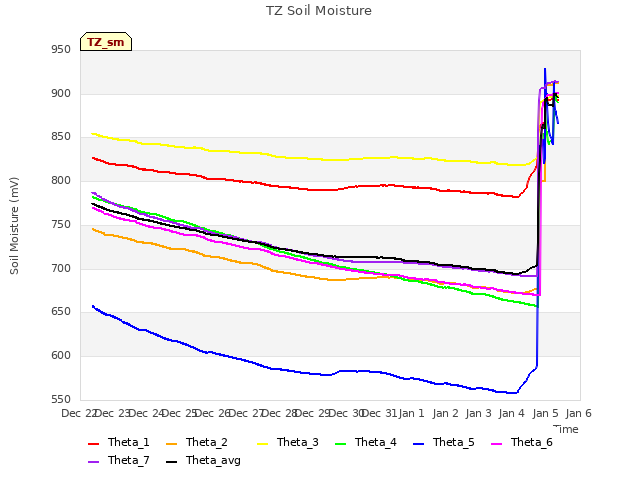The image size is (640, 480).
Task: Click the Jan 1 x-axis date label
Action: click(412, 413)
